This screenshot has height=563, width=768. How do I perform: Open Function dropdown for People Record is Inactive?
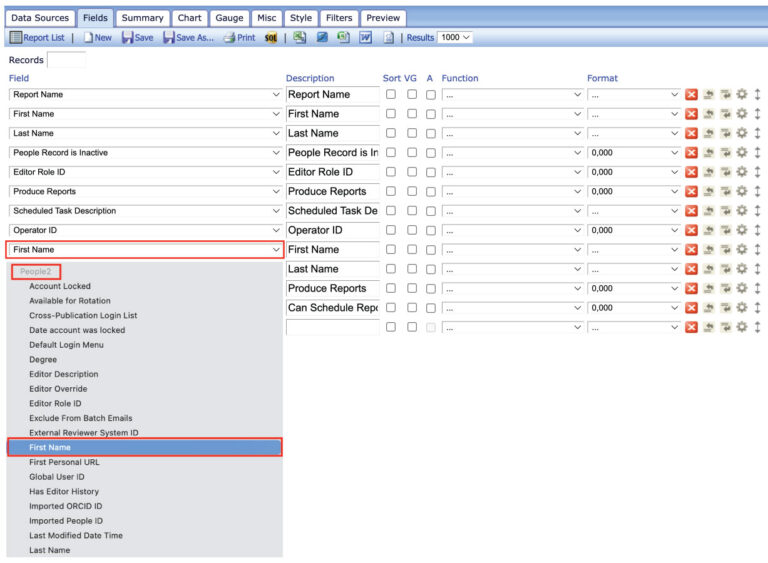point(512,153)
